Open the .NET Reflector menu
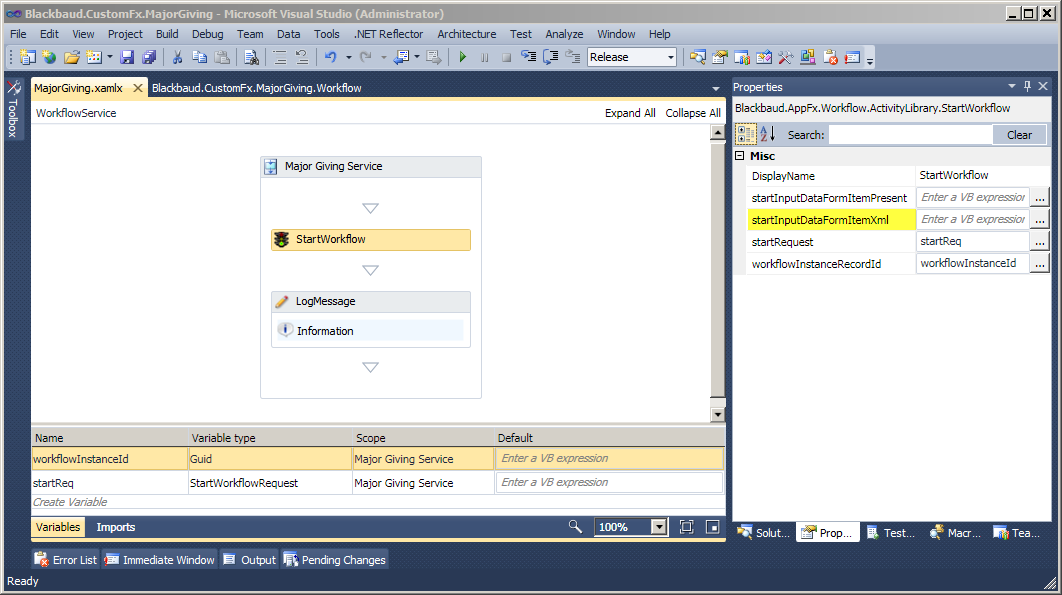The image size is (1062, 595). click(x=390, y=33)
